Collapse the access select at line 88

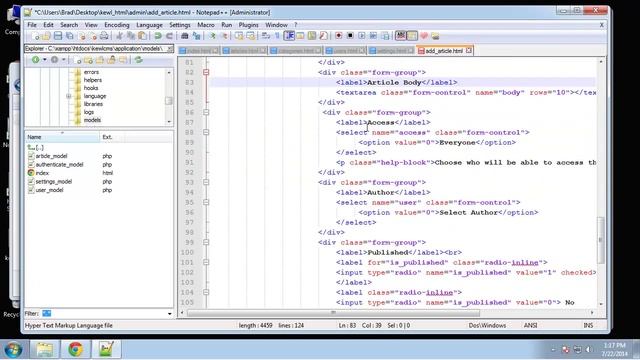point(206,132)
